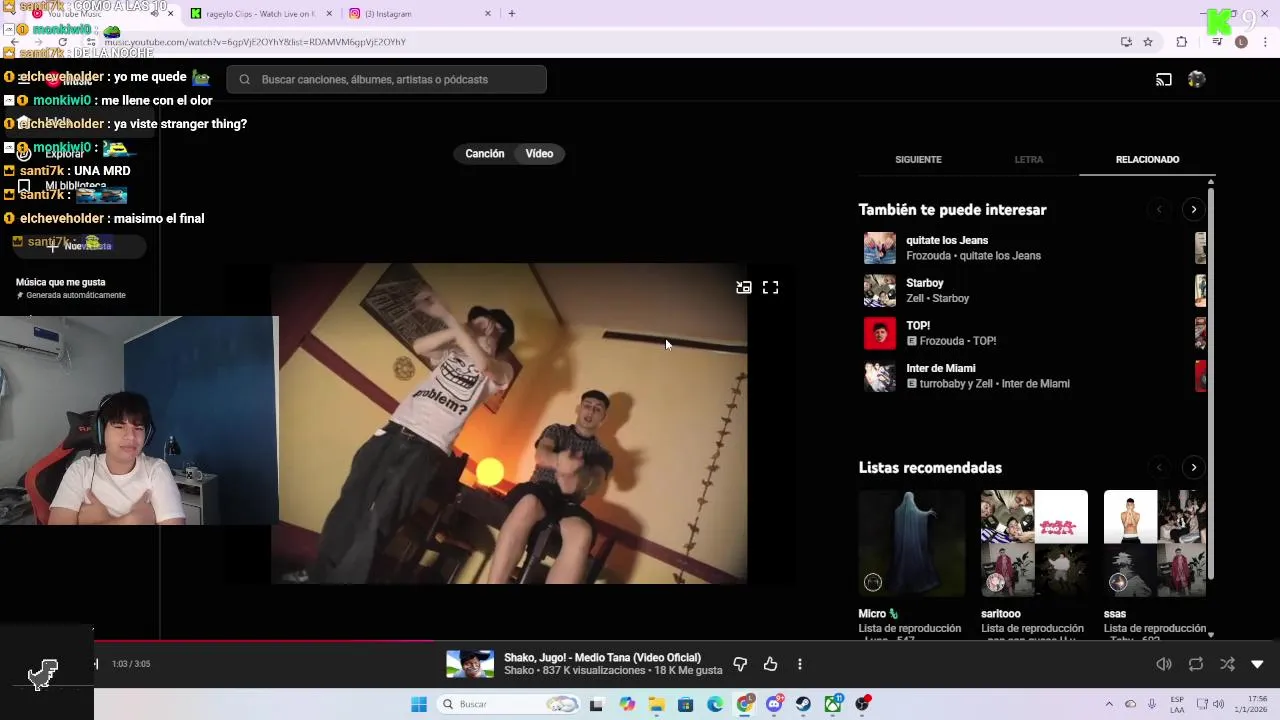Open Discord from taskbar

pyautogui.click(x=774, y=704)
